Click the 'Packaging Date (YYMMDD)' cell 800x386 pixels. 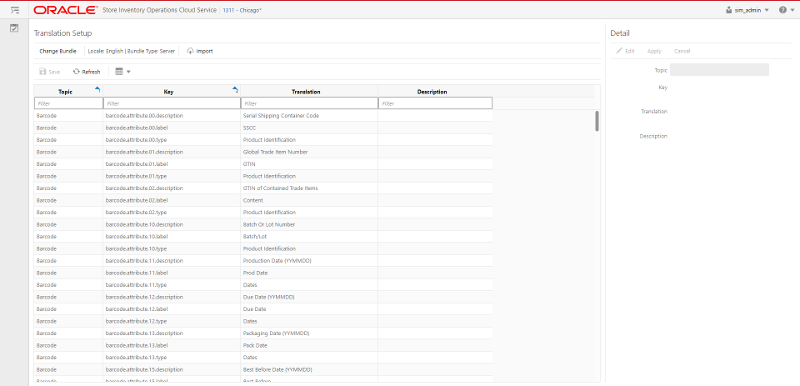[309, 333]
